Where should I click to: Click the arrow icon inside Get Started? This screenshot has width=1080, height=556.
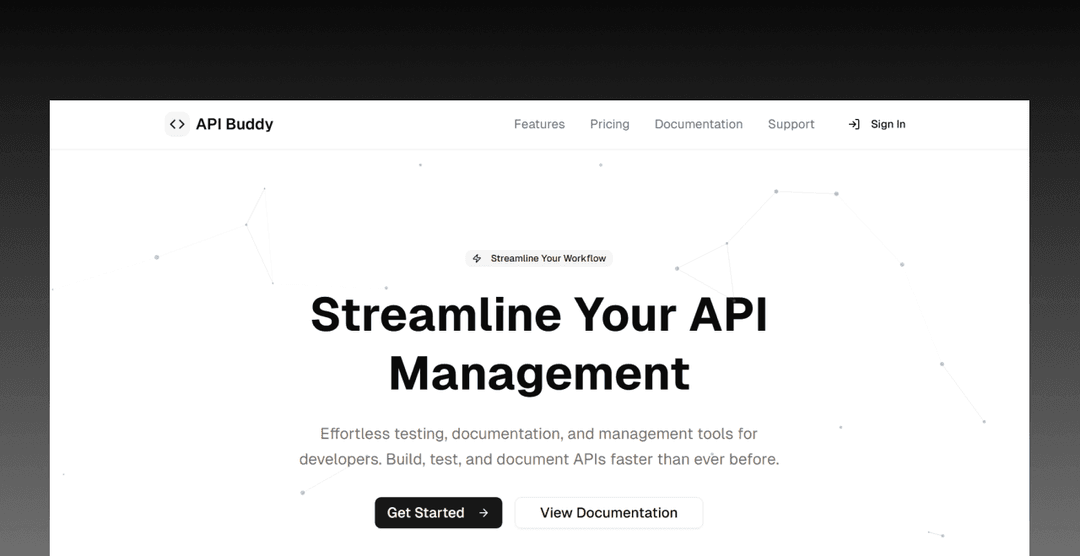[x=484, y=513]
